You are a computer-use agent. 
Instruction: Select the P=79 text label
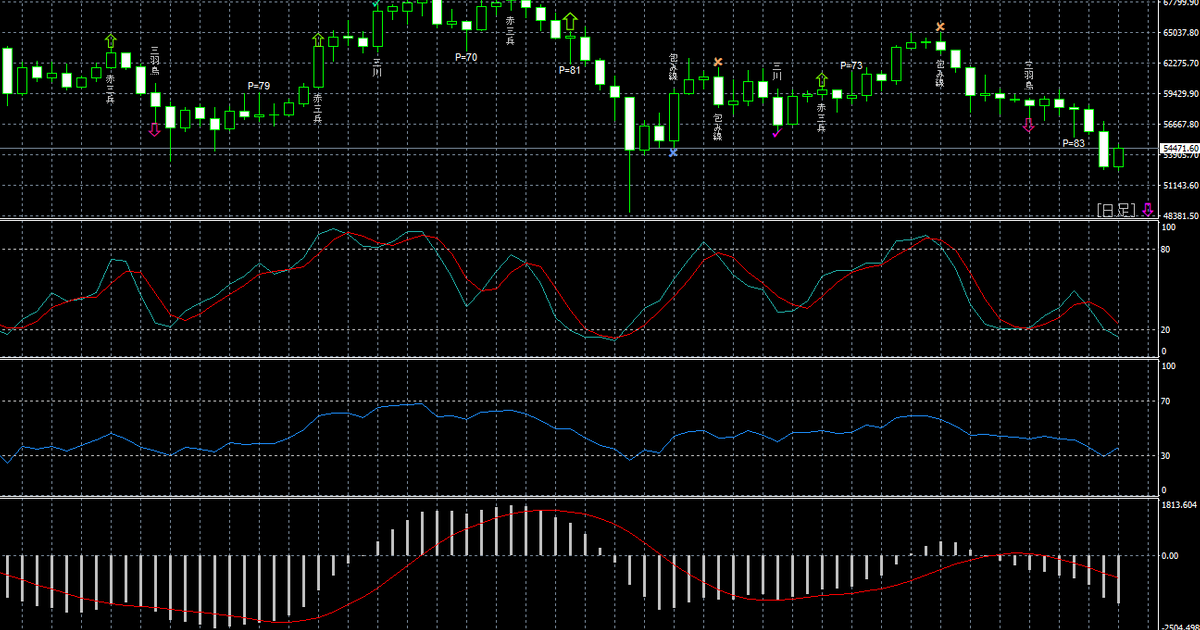pos(259,86)
